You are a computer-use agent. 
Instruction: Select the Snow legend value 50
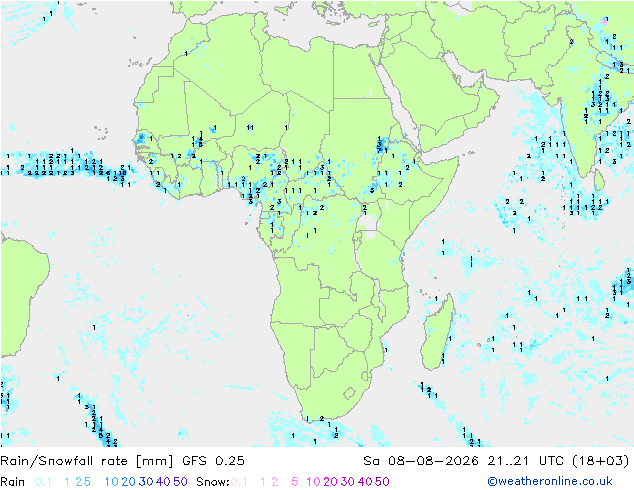pyautogui.click(x=382, y=482)
